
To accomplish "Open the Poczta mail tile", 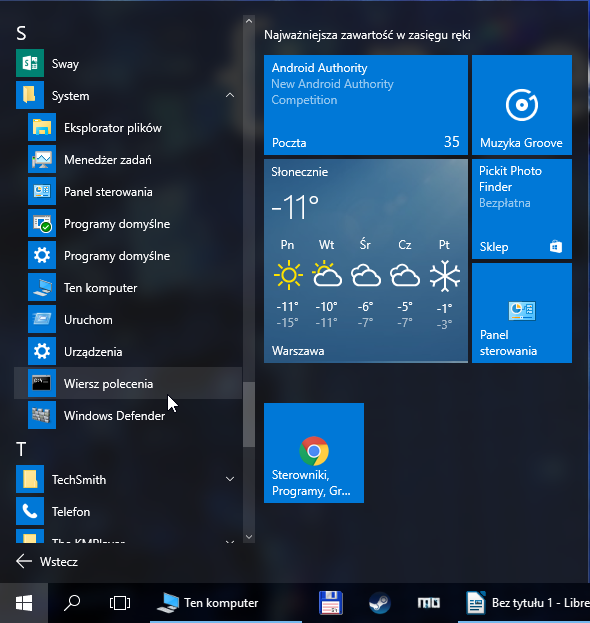I will tap(366, 105).
